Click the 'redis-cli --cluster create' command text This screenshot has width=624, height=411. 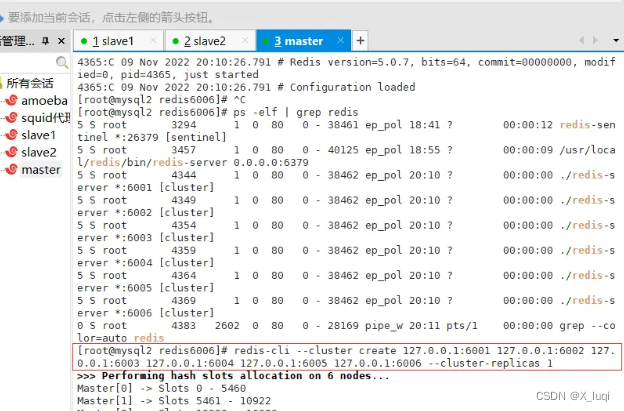315,351
